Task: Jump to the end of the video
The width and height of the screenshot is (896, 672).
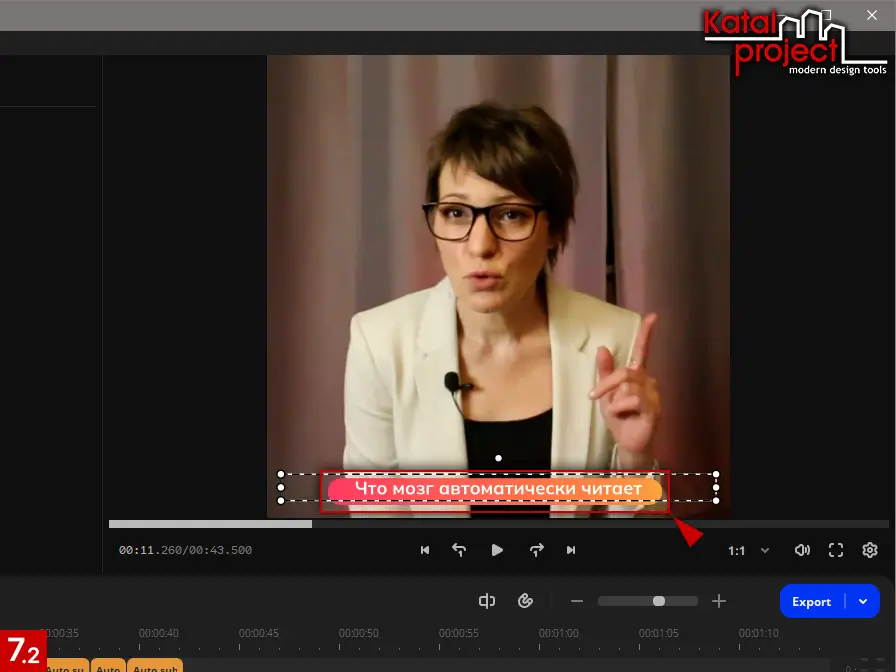Action: tap(571, 550)
